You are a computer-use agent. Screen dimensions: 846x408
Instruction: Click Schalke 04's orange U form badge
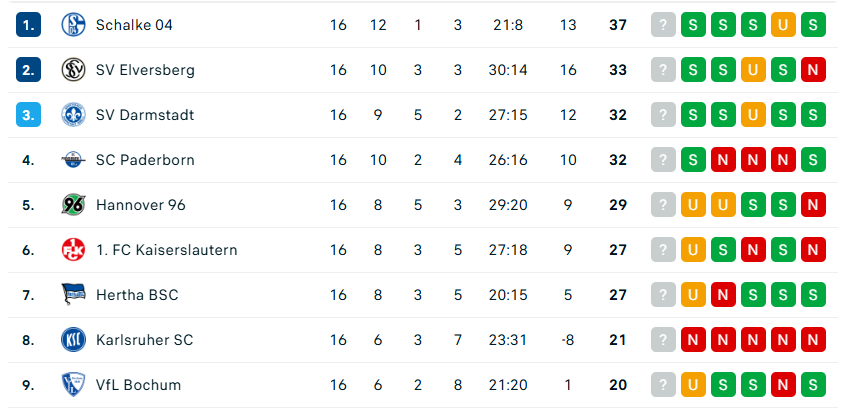click(783, 25)
